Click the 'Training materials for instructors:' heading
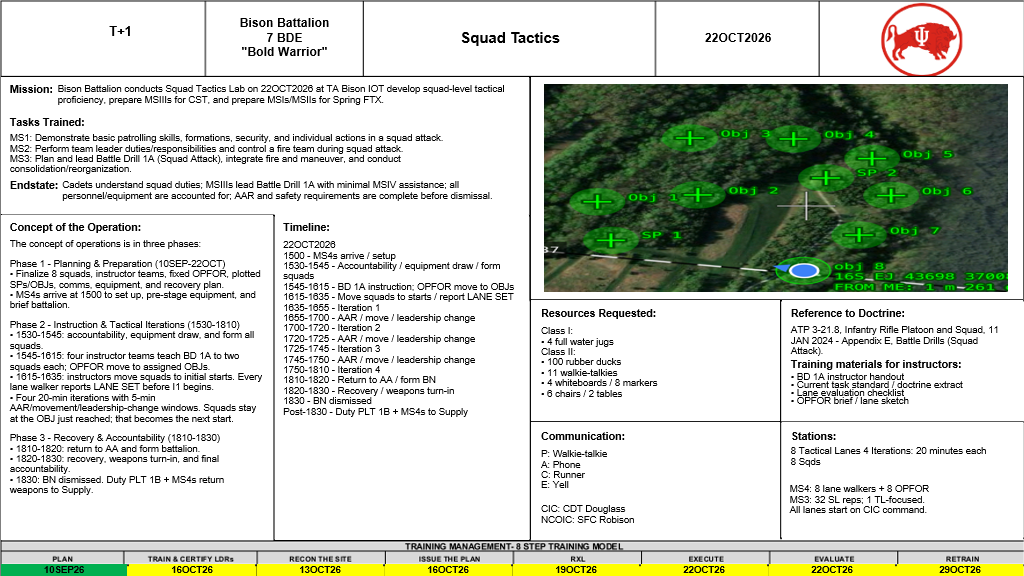Image resolution: width=1024 pixels, height=576 pixels. 876,364
